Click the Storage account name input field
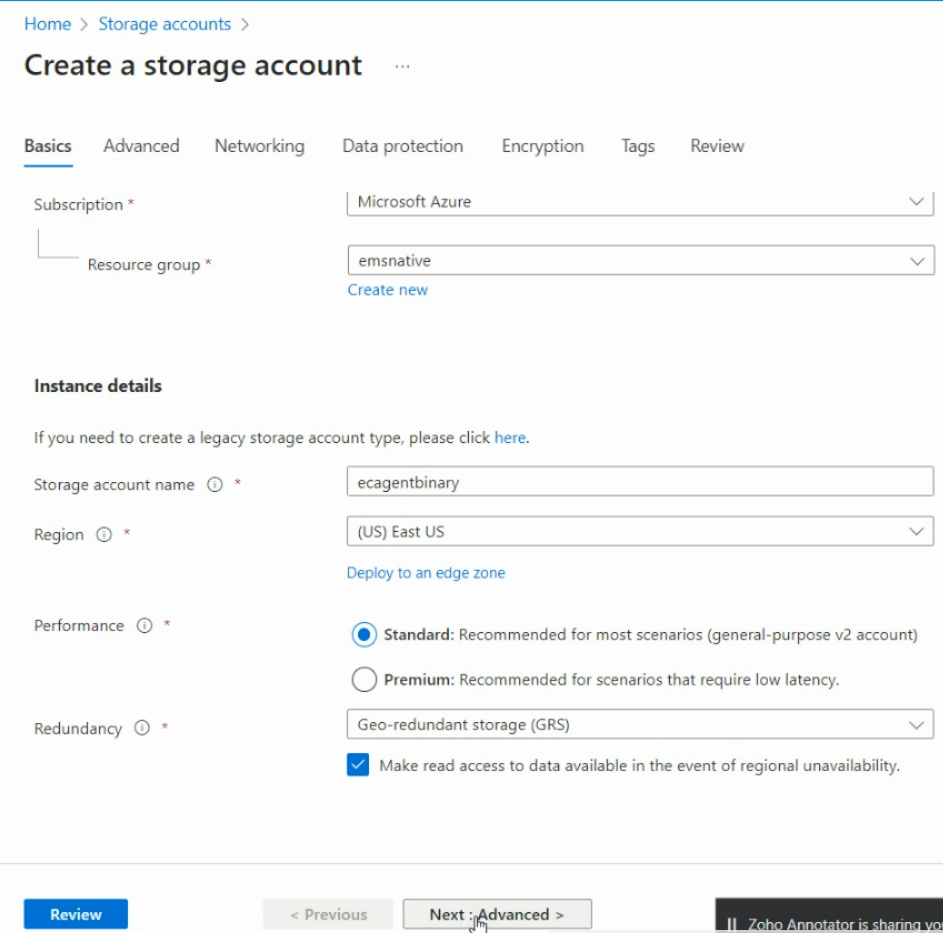Image resolution: width=943 pixels, height=933 pixels. (640, 482)
